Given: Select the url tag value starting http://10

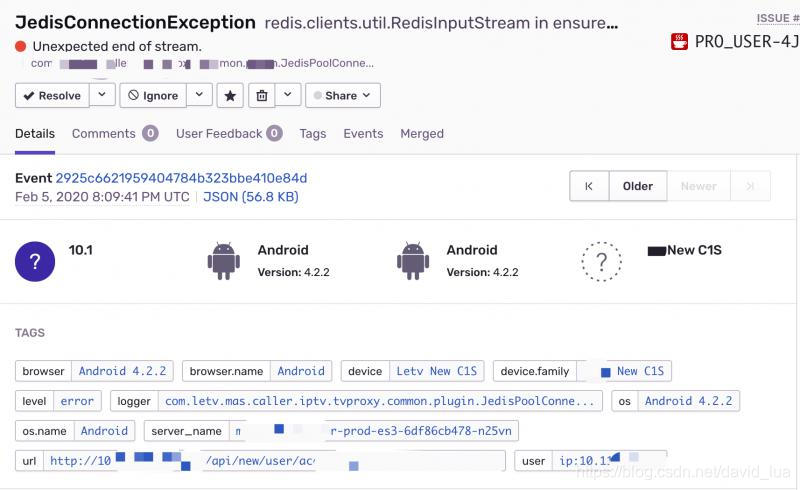Looking at the screenshot, I should point(274,461).
